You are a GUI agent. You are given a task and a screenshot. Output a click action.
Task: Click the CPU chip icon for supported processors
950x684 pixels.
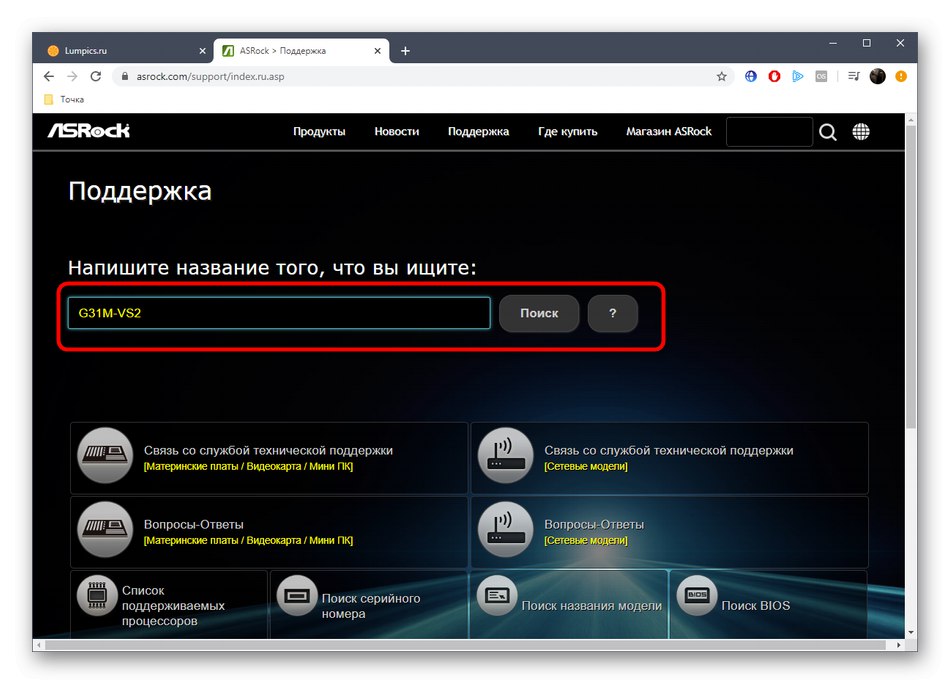tap(97, 595)
